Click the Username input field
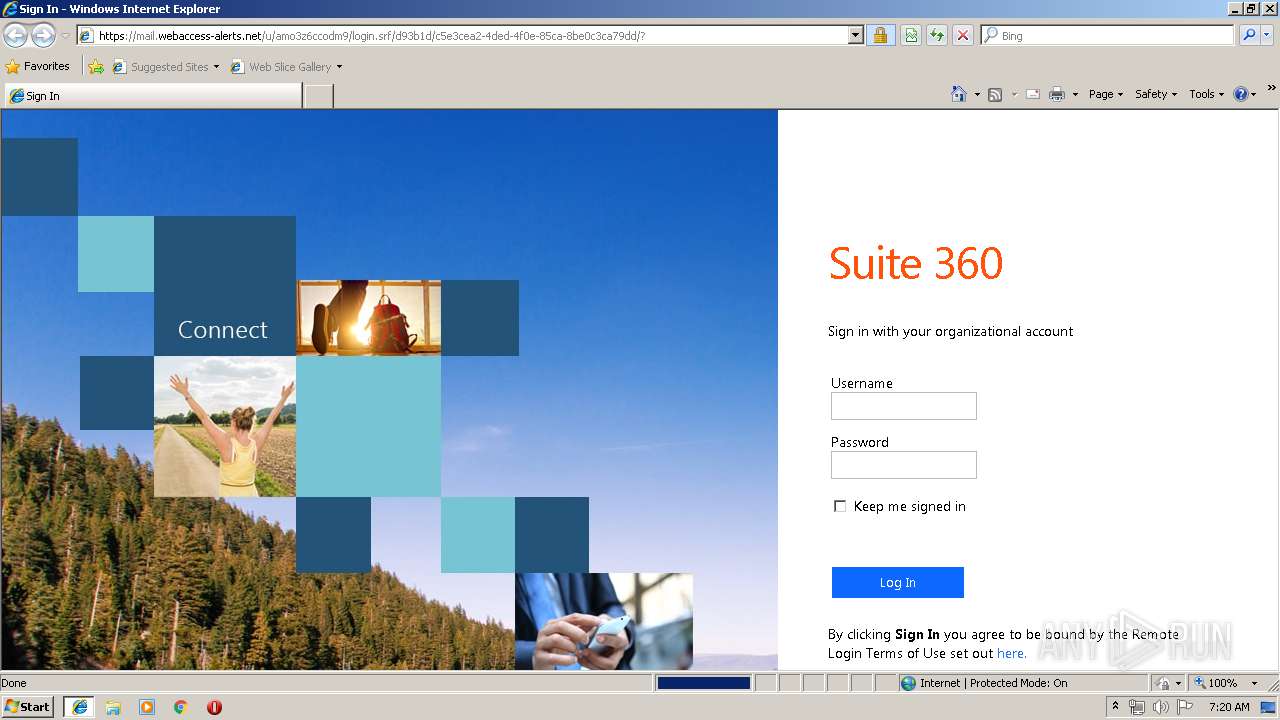 (903, 406)
